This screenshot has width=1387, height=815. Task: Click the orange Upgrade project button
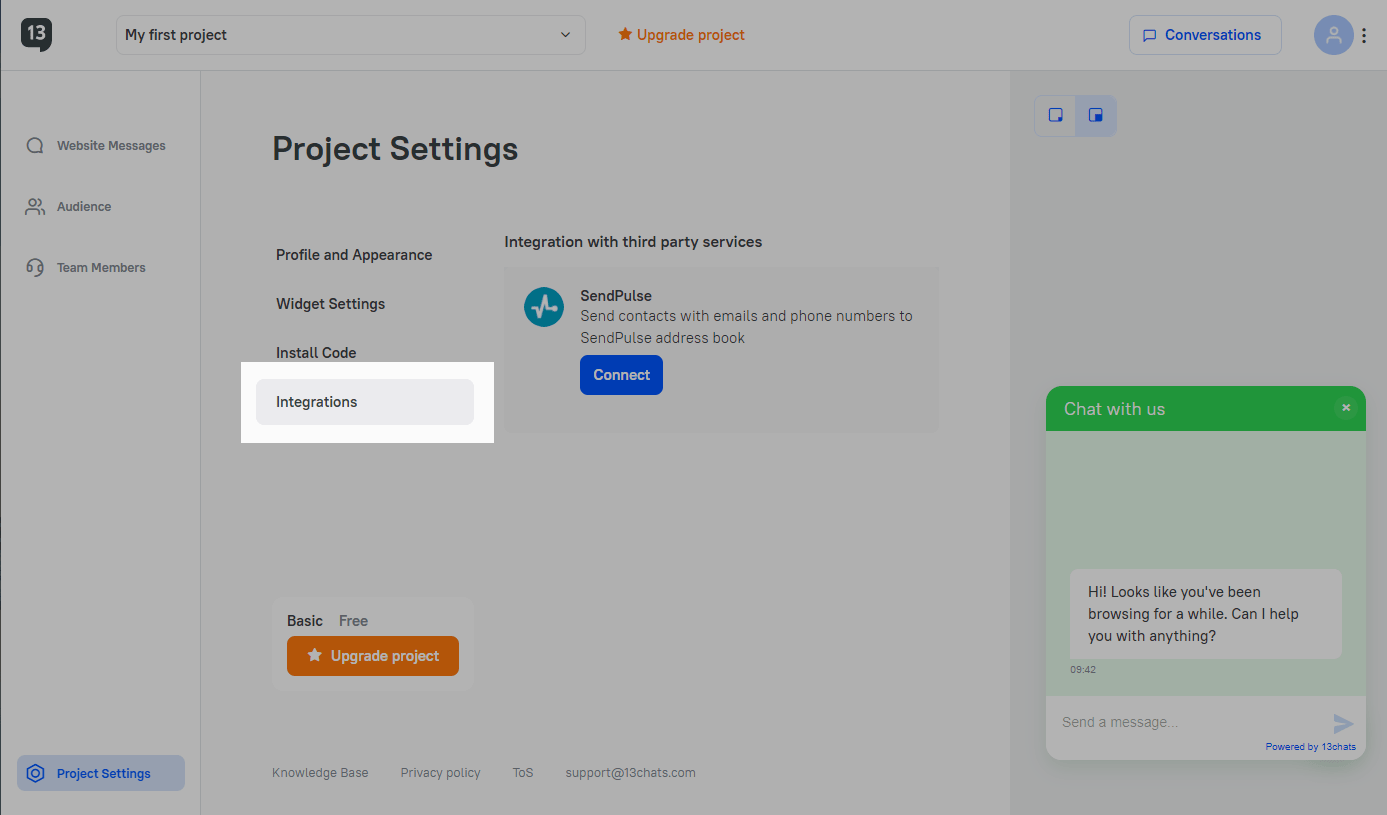tap(373, 656)
